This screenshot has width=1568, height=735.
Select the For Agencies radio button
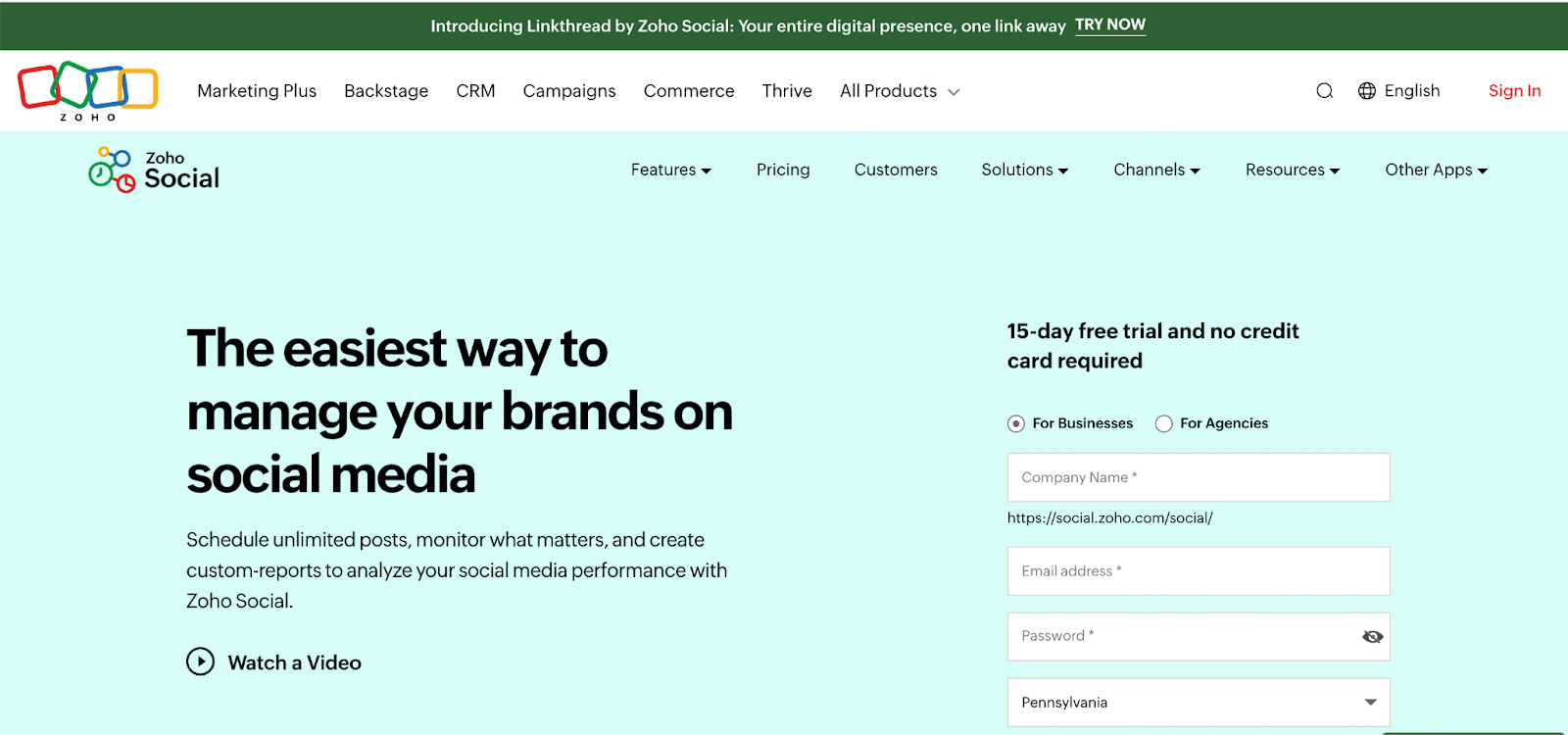pos(1164,423)
